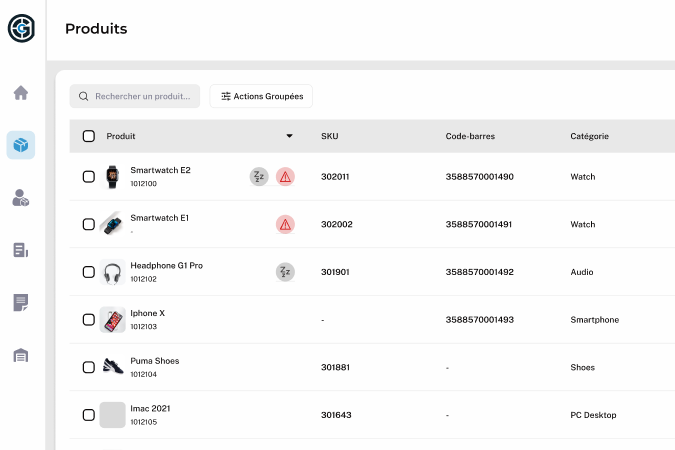Click the Audio category cell
This screenshot has height=450, width=675.
pyautogui.click(x=582, y=272)
